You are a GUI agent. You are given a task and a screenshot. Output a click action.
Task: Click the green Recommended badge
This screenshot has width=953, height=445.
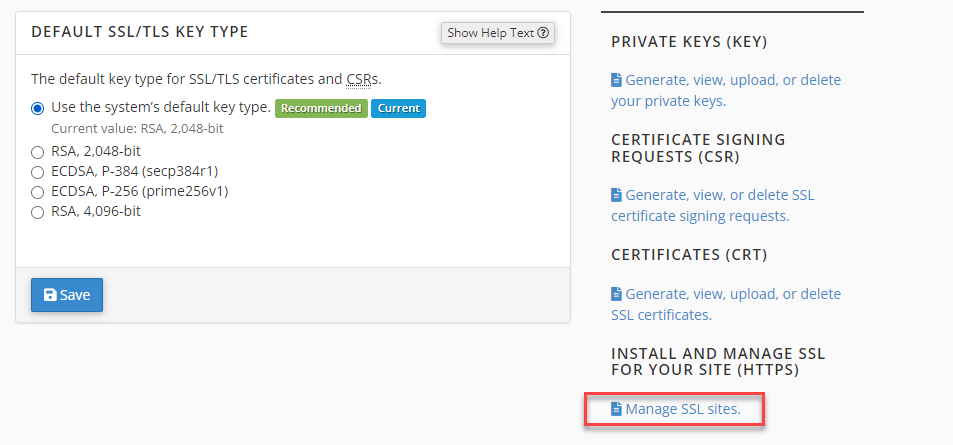(320, 108)
